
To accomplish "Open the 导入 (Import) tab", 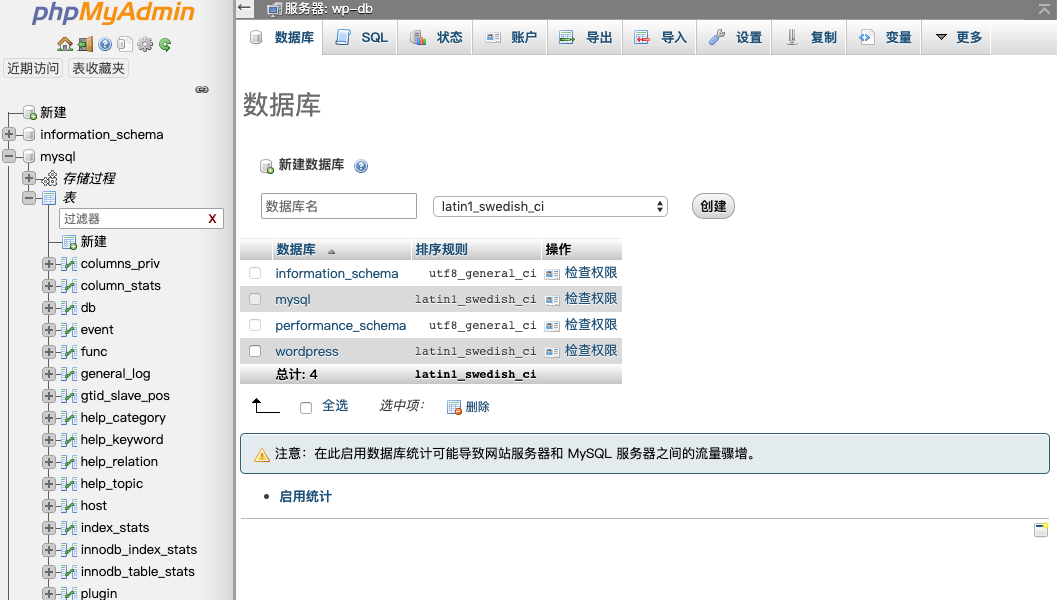I will [659, 36].
